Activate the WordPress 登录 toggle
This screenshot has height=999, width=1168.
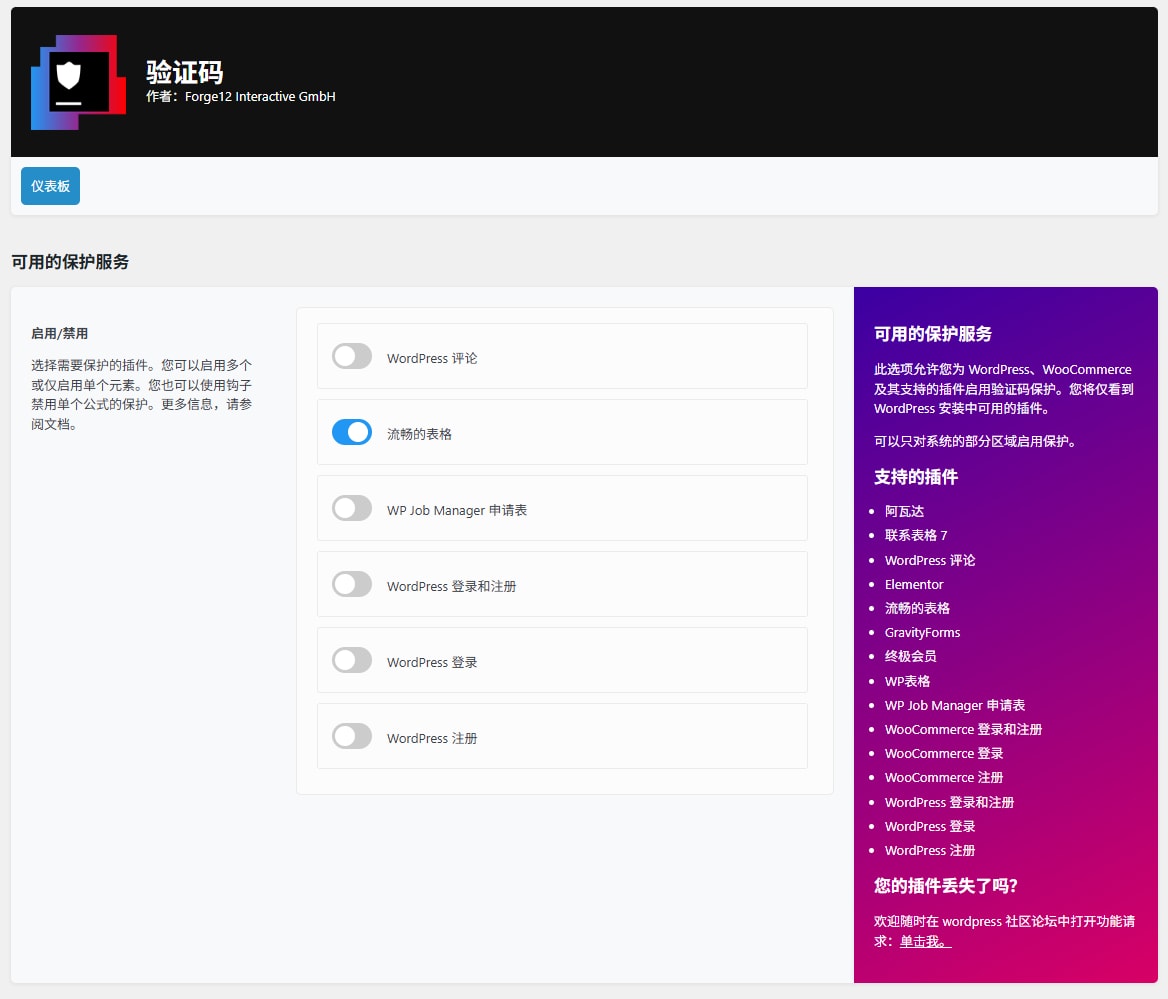(x=351, y=660)
